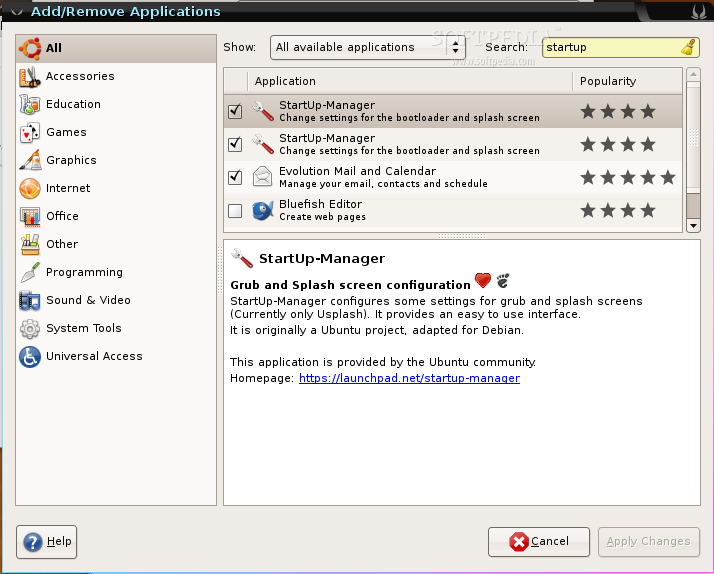Click the Bluefish Editor fish icon
The height and width of the screenshot is (574, 714).
[x=263, y=210]
